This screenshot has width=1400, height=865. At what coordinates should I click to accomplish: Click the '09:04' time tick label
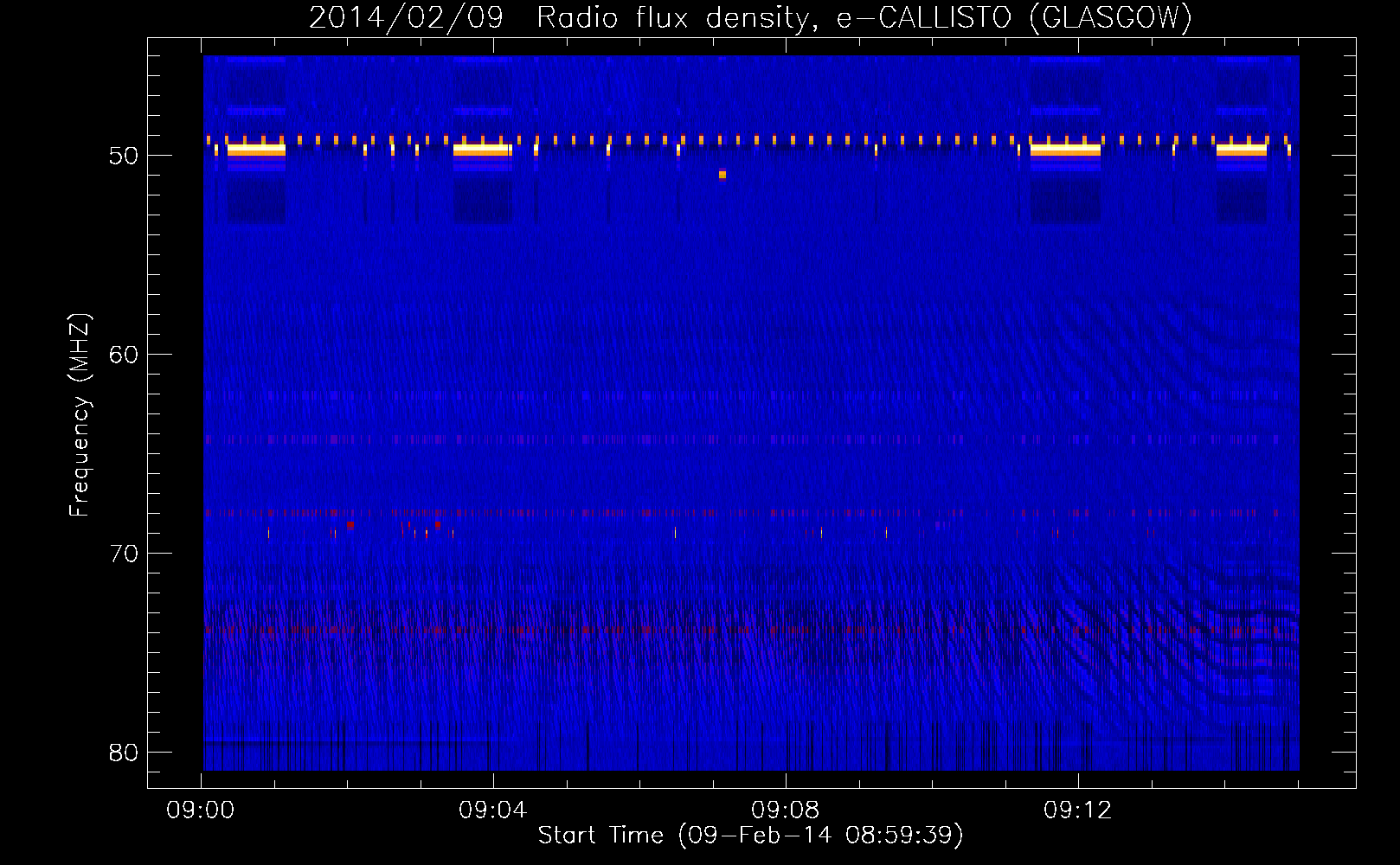[x=493, y=811]
